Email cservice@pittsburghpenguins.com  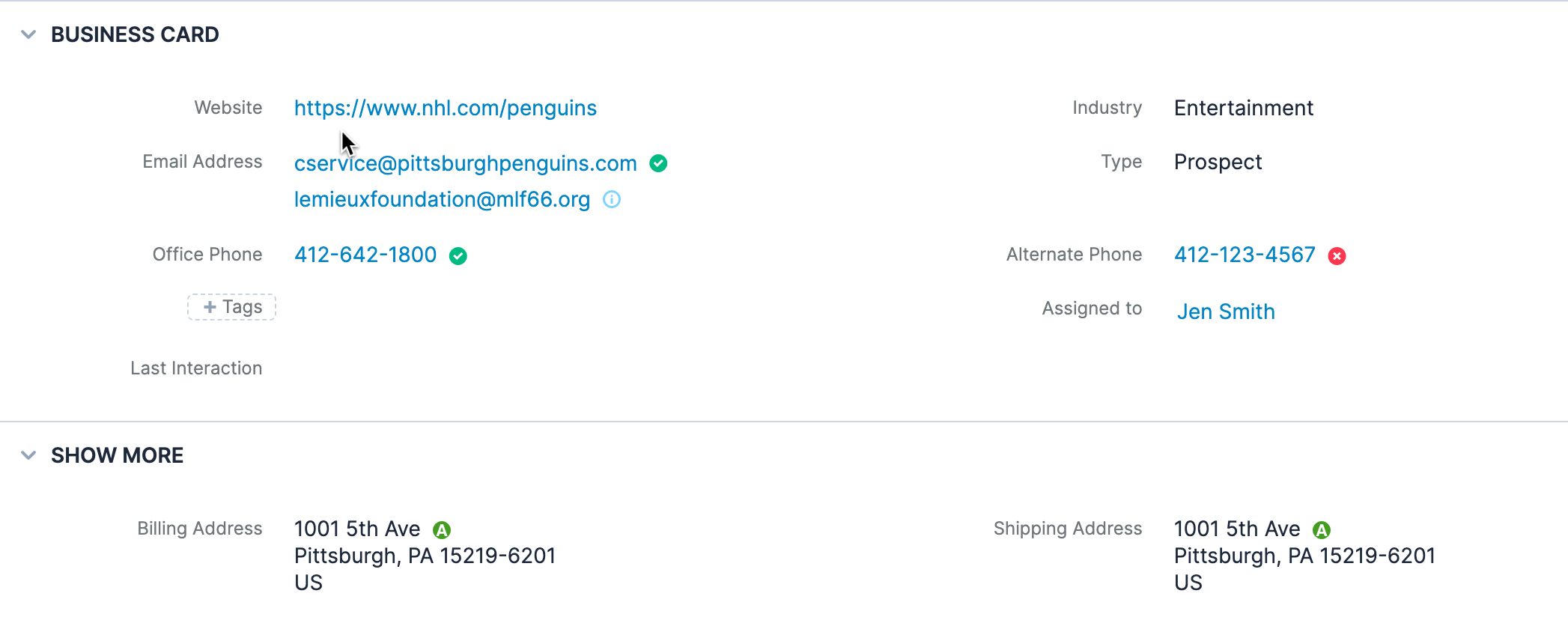click(x=465, y=163)
